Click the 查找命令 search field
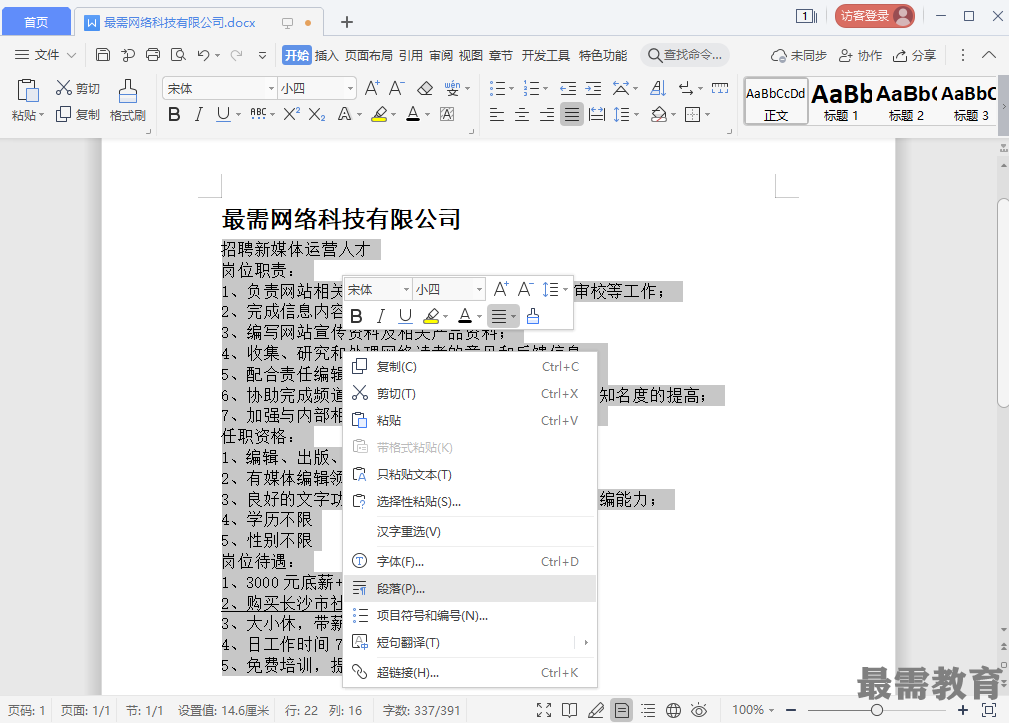The width and height of the screenshot is (1009, 723). coord(685,55)
